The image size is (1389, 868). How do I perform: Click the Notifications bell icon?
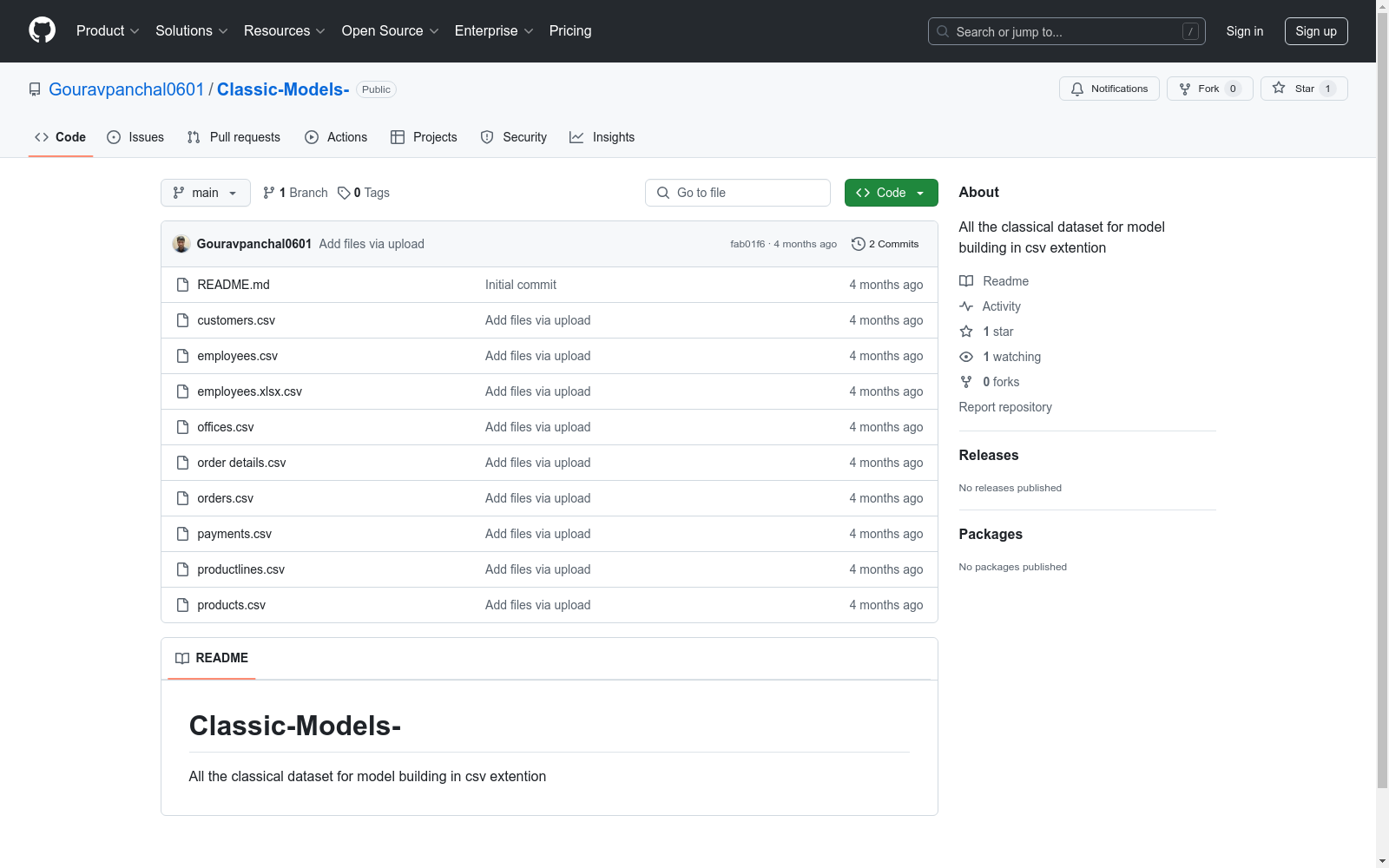click(x=1077, y=89)
